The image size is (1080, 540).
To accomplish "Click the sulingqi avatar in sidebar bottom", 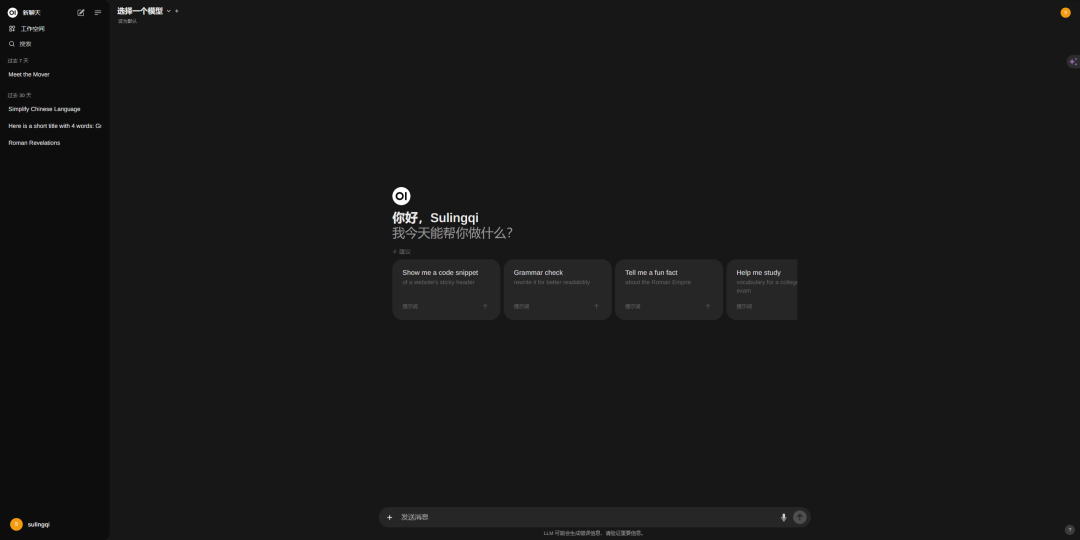I will (17, 524).
